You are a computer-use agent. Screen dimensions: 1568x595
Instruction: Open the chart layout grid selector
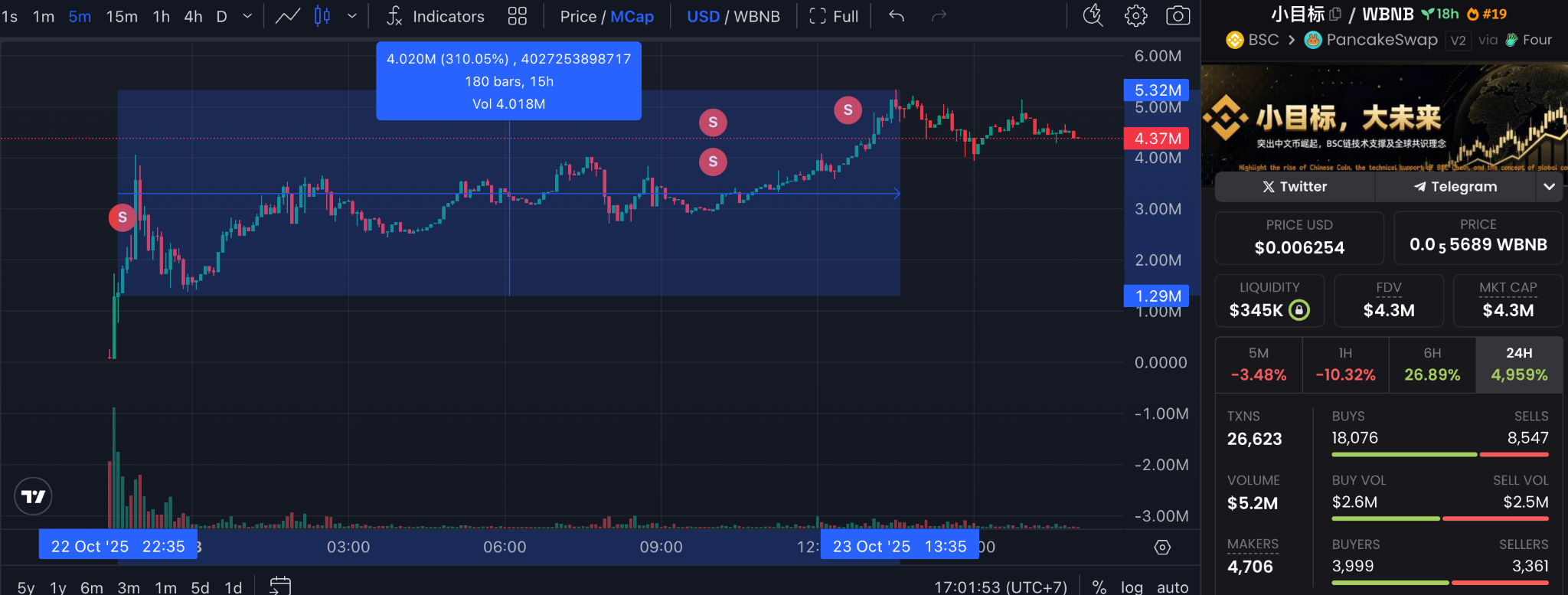point(518,16)
